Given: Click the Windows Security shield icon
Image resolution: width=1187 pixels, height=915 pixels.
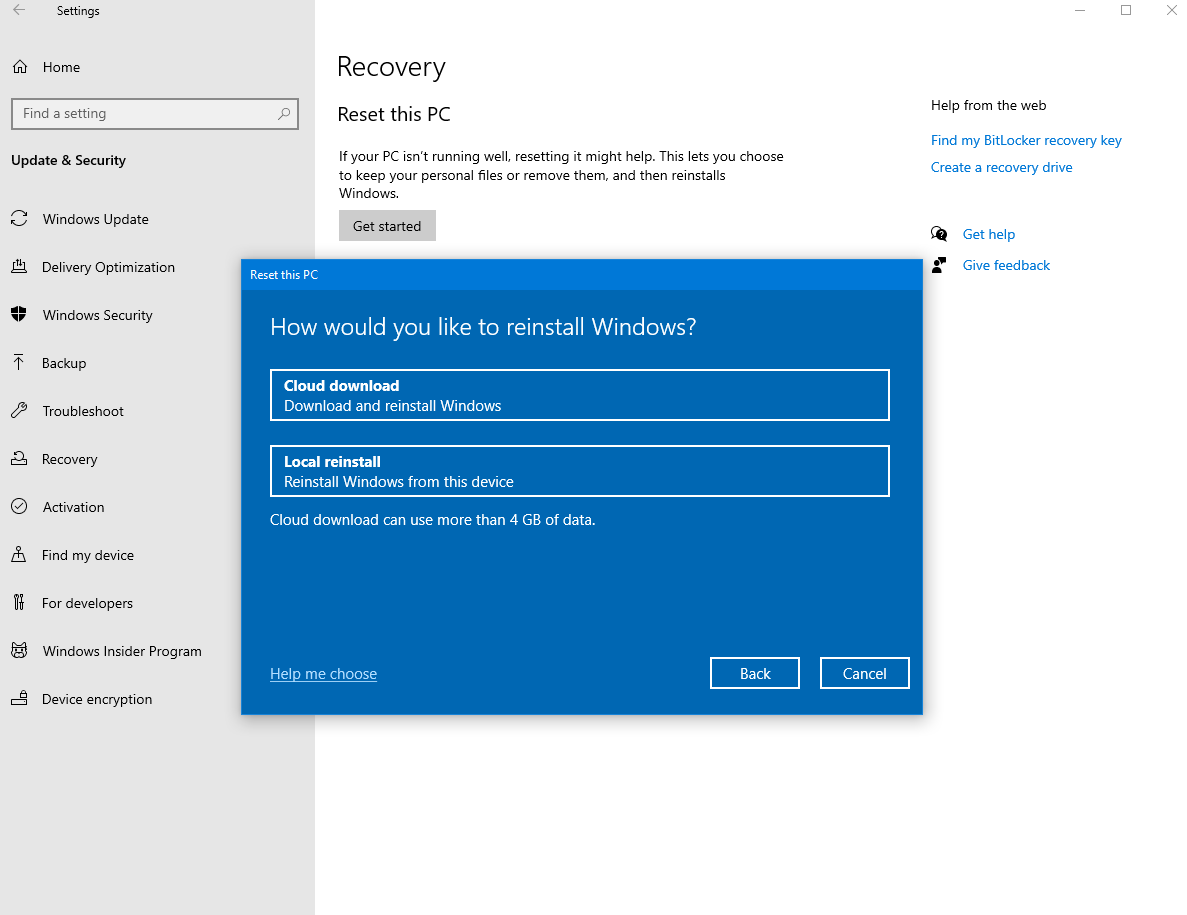Looking at the screenshot, I should (19, 315).
